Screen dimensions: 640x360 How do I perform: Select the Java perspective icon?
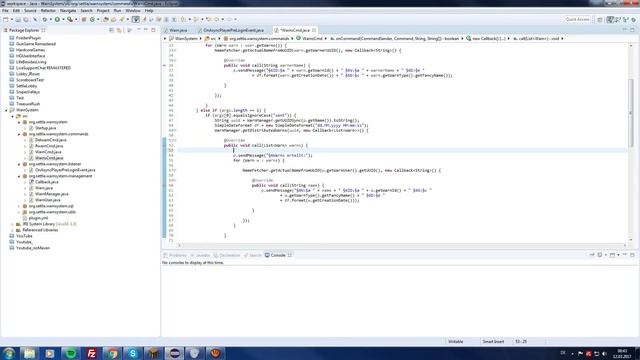(610, 19)
